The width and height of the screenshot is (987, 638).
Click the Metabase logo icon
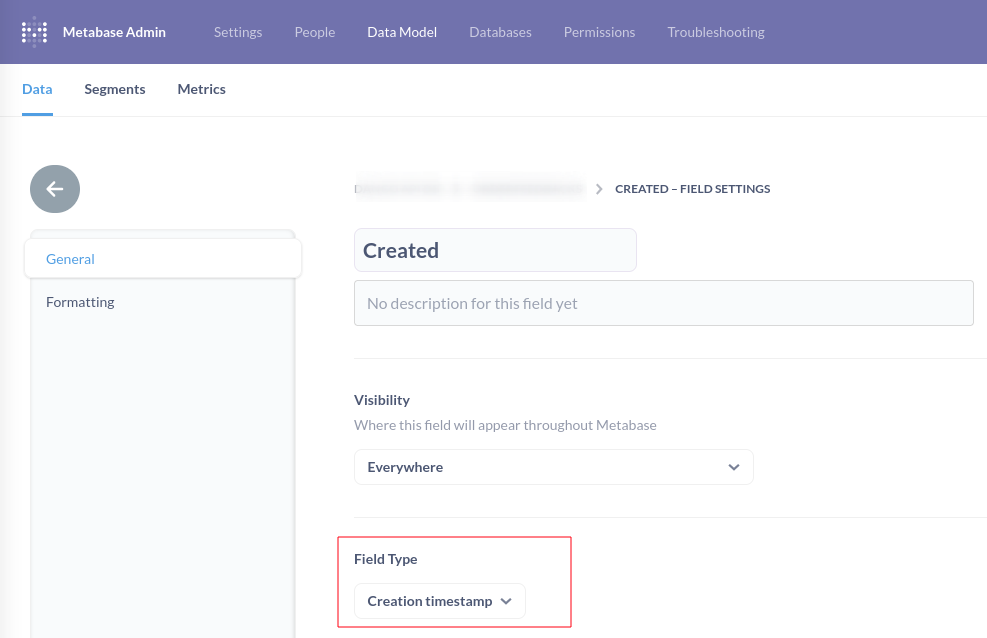click(34, 31)
